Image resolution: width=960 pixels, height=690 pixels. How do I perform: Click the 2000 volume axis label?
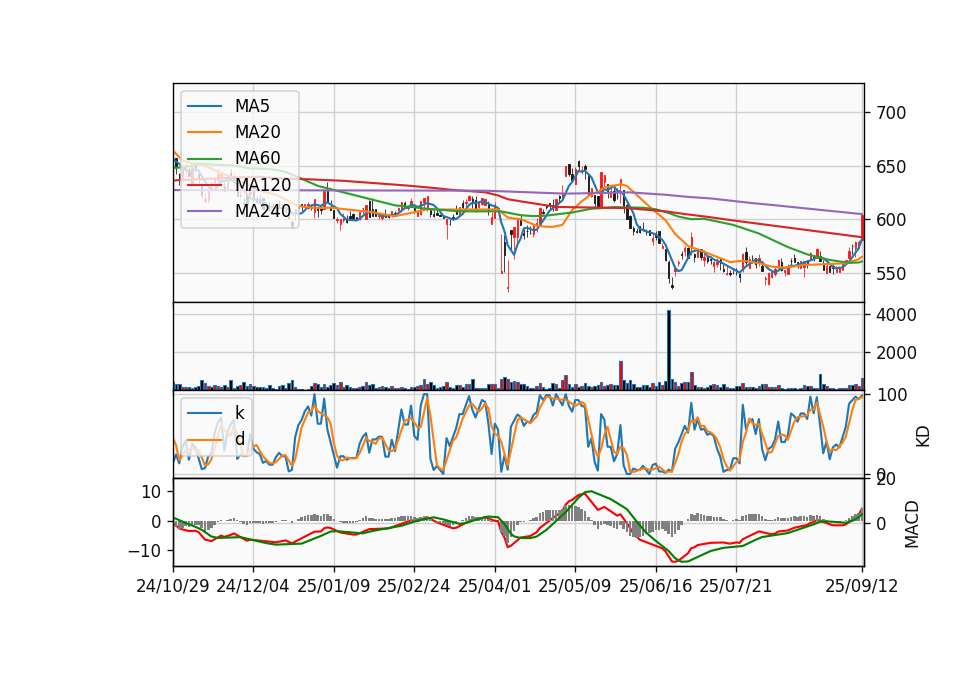[896, 353]
